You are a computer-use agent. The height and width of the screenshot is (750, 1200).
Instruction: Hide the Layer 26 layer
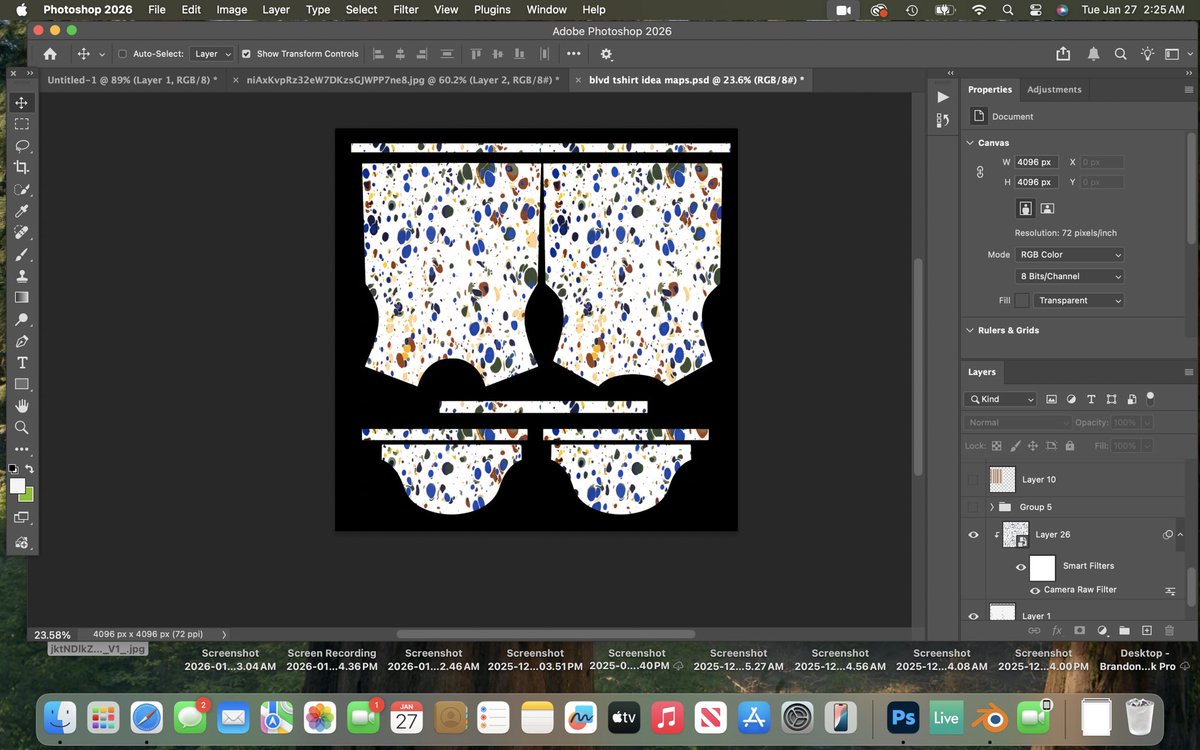[x=973, y=534]
